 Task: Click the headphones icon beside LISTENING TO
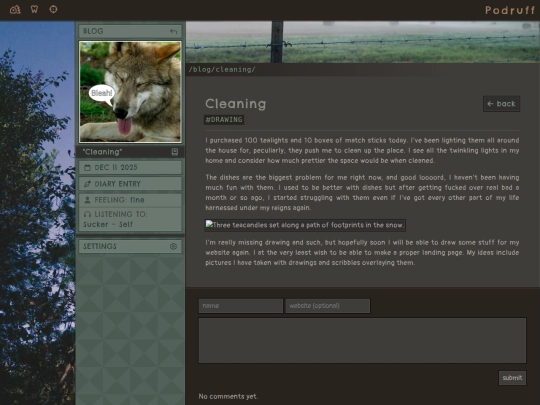point(87,214)
